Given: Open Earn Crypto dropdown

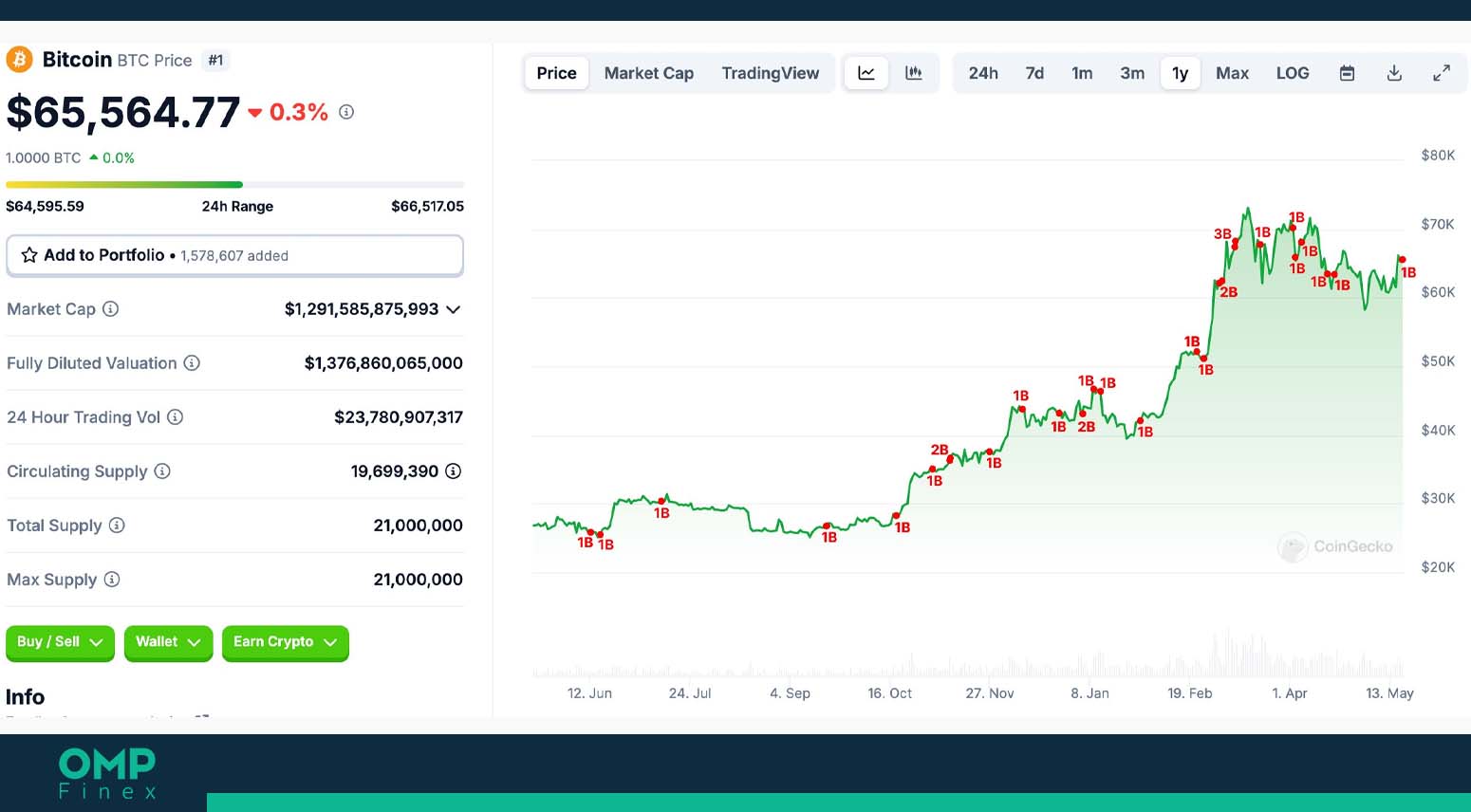Looking at the screenshot, I should point(286,642).
